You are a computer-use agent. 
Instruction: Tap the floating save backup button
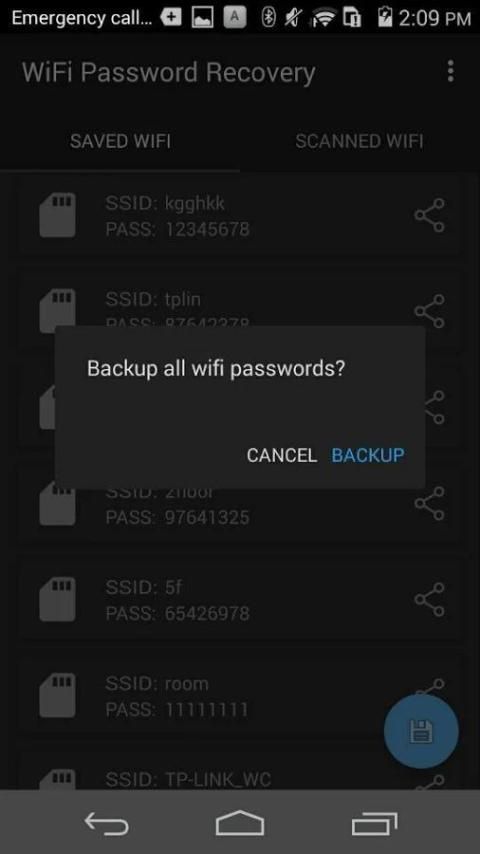pyautogui.click(x=421, y=731)
